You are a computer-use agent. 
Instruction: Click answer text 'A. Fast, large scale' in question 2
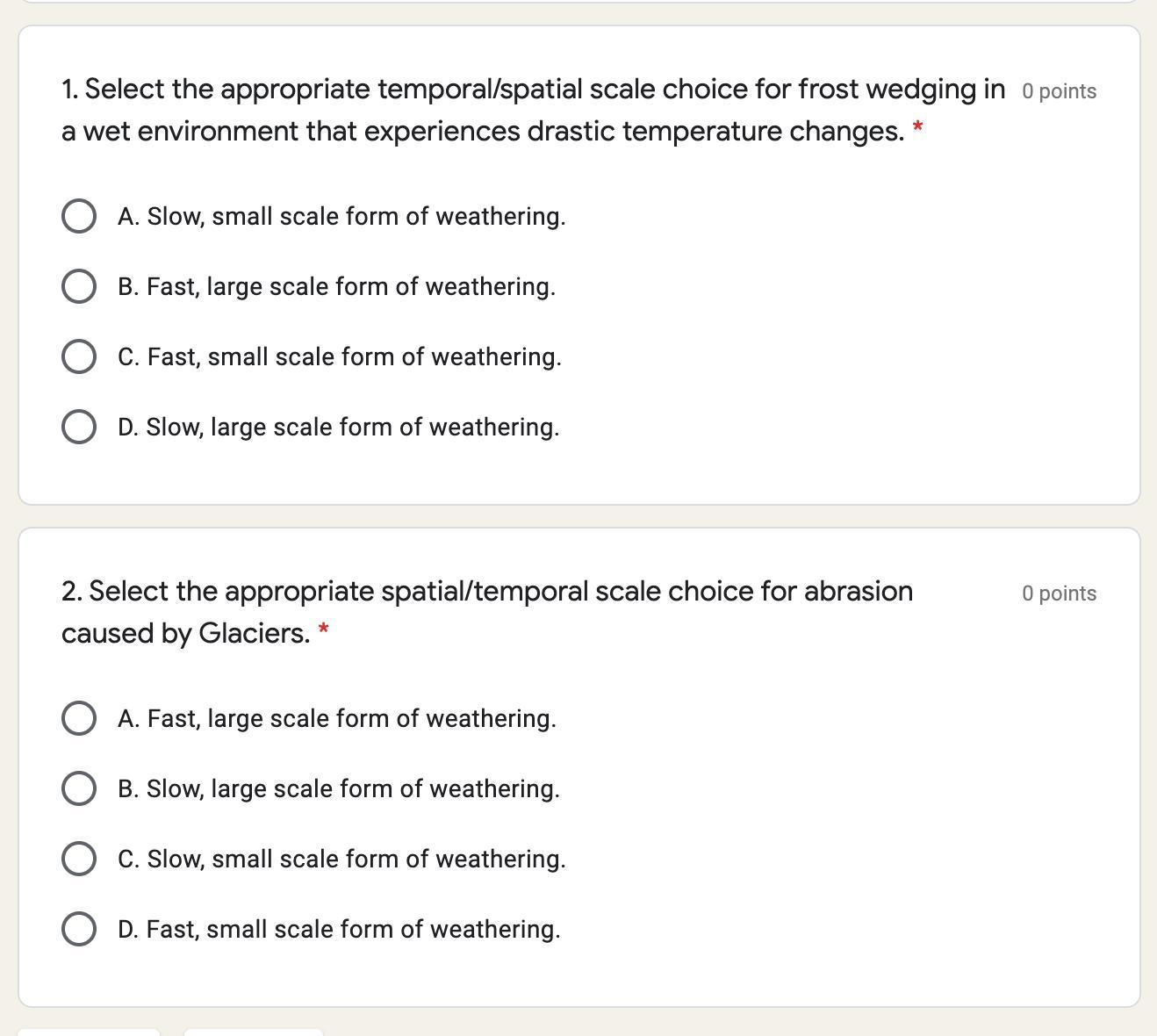coord(337,718)
